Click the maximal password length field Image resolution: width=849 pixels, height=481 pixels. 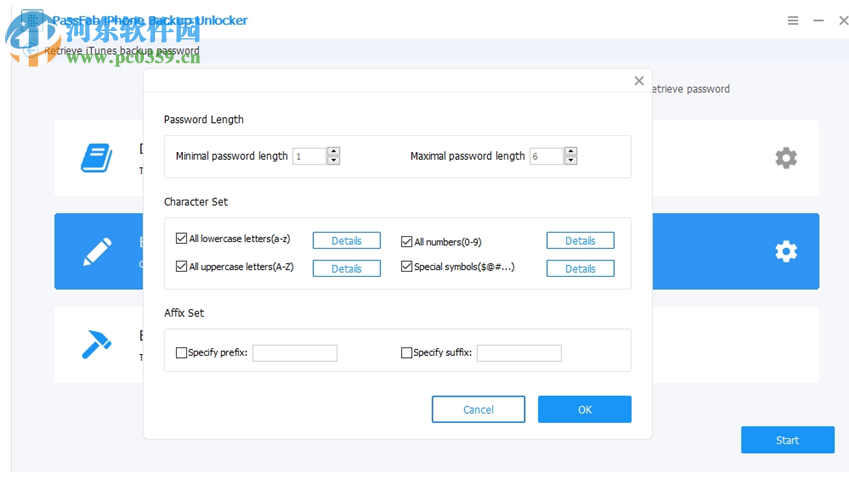click(x=546, y=157)
